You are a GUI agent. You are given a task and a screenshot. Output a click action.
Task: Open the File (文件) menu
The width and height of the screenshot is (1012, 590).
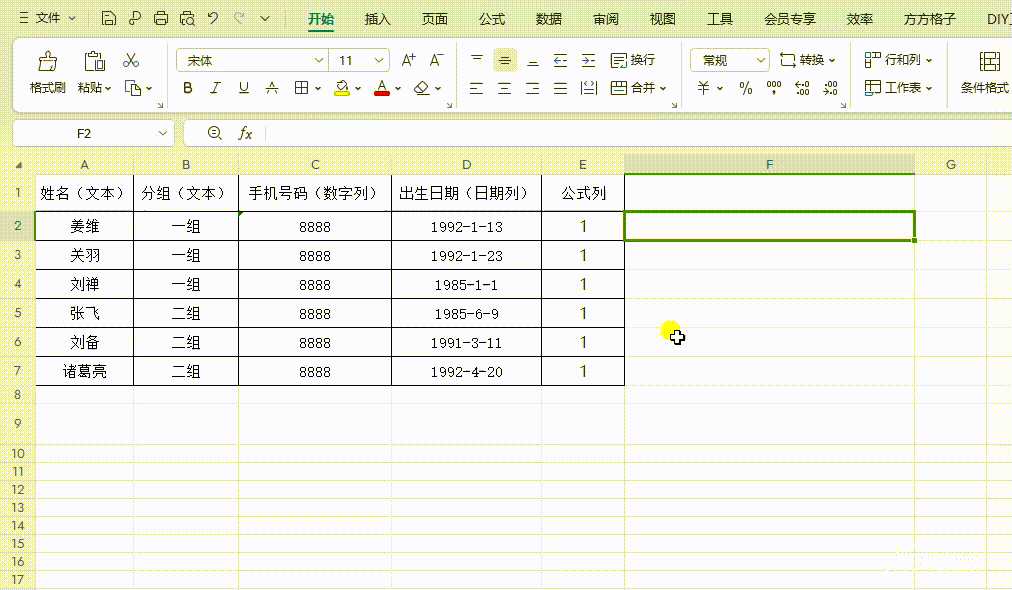[x=48, y=18]
